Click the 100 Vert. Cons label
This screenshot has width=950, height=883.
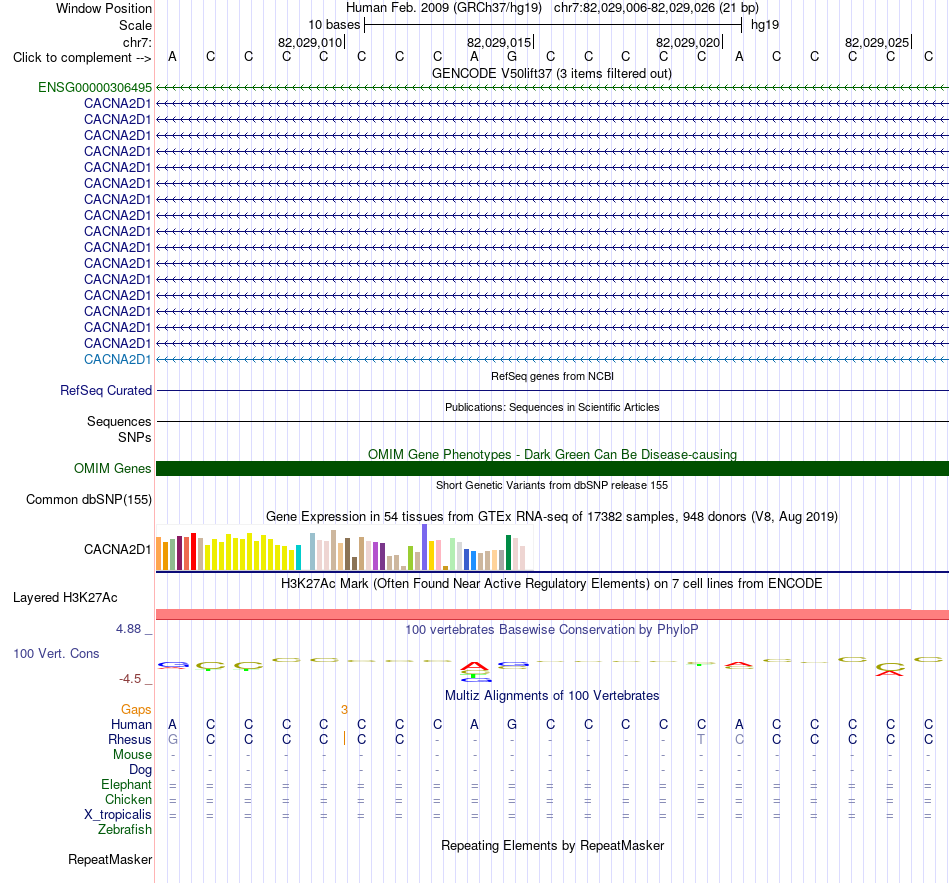(x=56, y=653)
